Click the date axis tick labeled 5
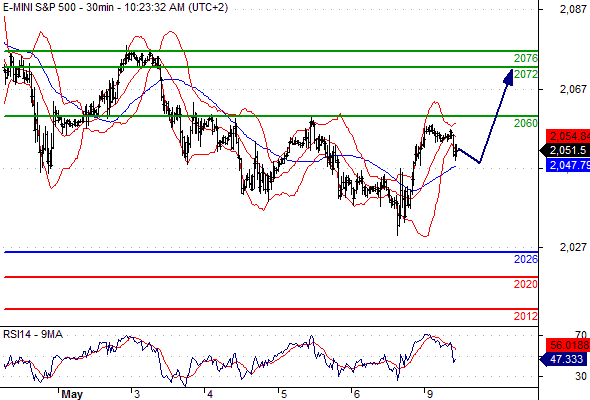590x400 pixels. 284,394
